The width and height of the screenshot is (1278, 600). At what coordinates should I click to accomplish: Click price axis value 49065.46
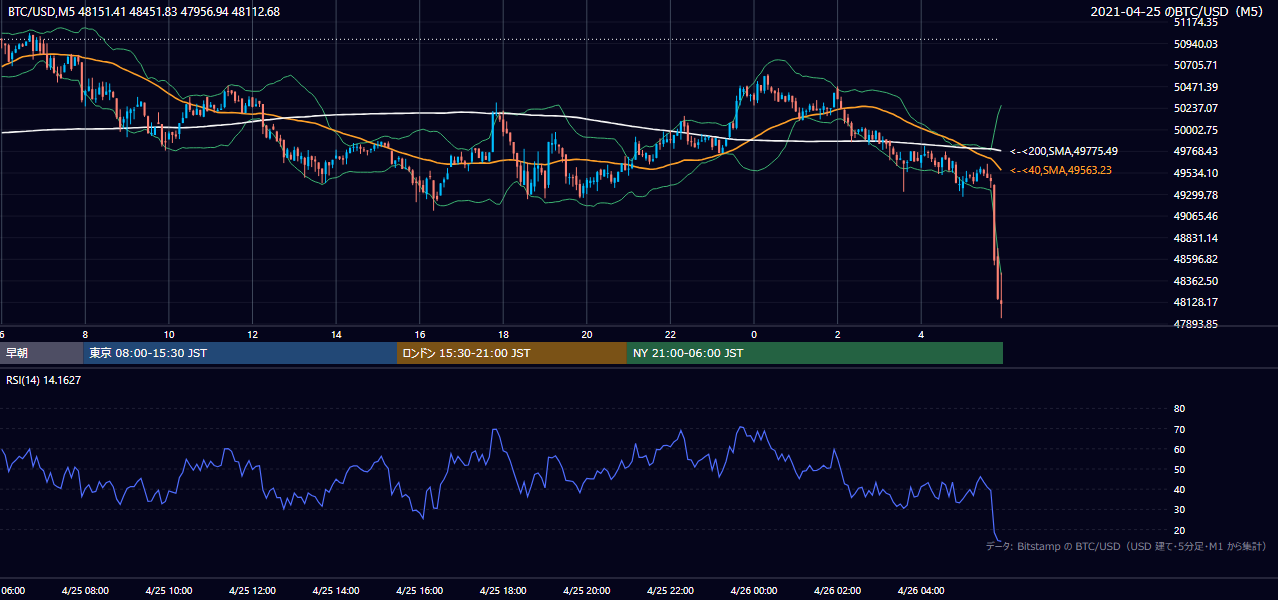pos(1196,216)
